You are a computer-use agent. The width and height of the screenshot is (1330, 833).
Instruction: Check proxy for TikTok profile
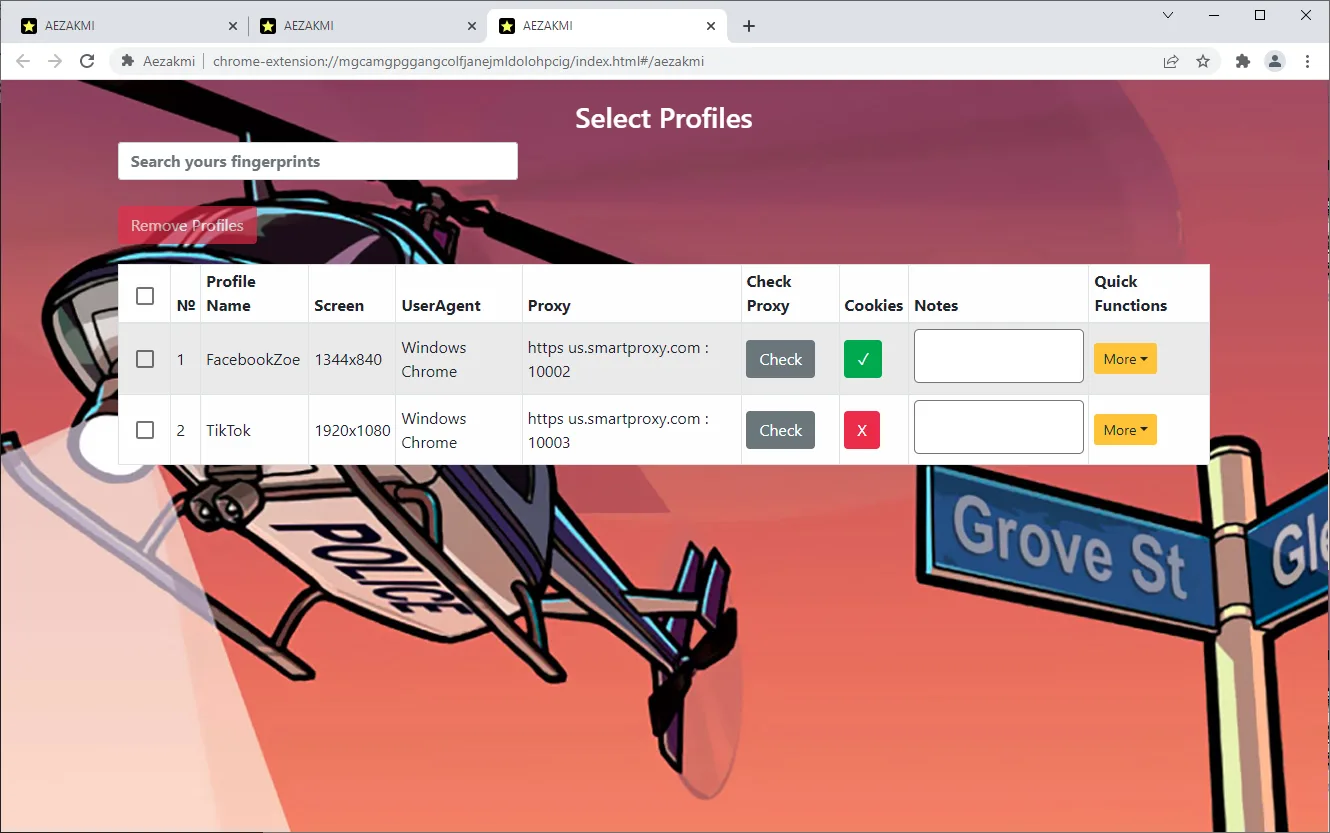point(780,430)
